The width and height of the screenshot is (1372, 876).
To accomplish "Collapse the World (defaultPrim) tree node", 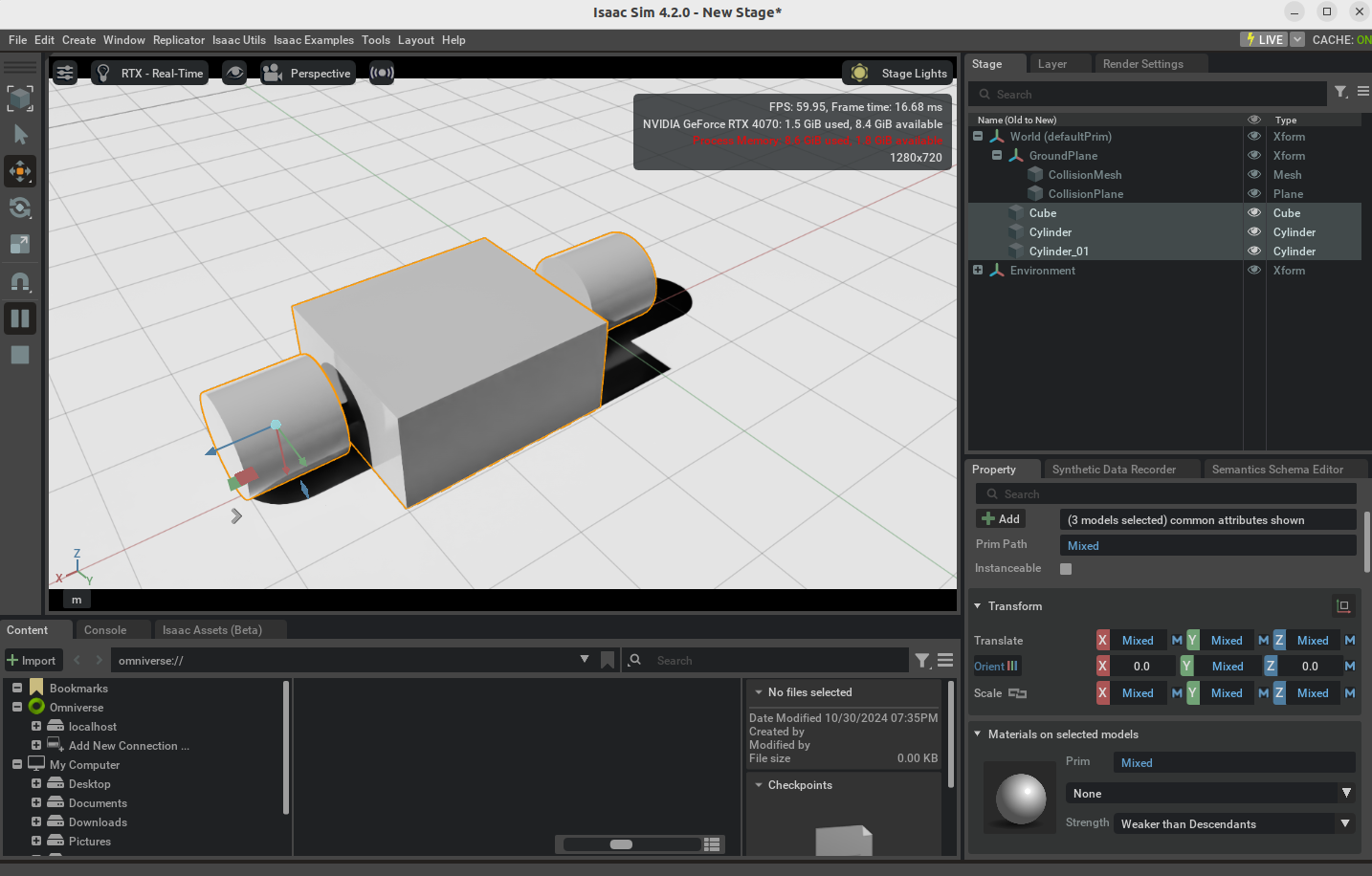I will [978, 136].
